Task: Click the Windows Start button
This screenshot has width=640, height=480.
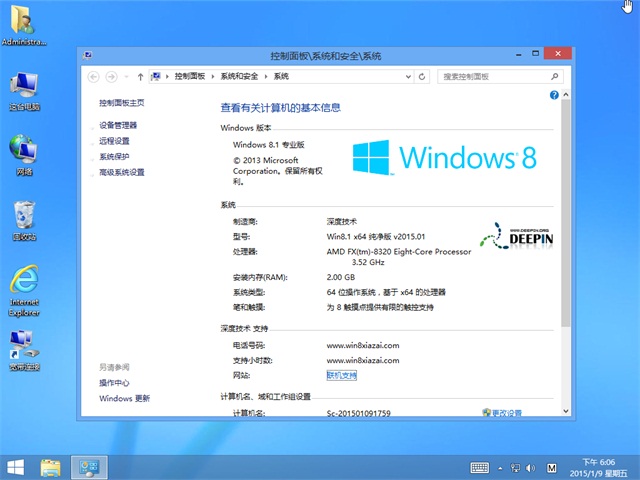Action: coord(16,467)
